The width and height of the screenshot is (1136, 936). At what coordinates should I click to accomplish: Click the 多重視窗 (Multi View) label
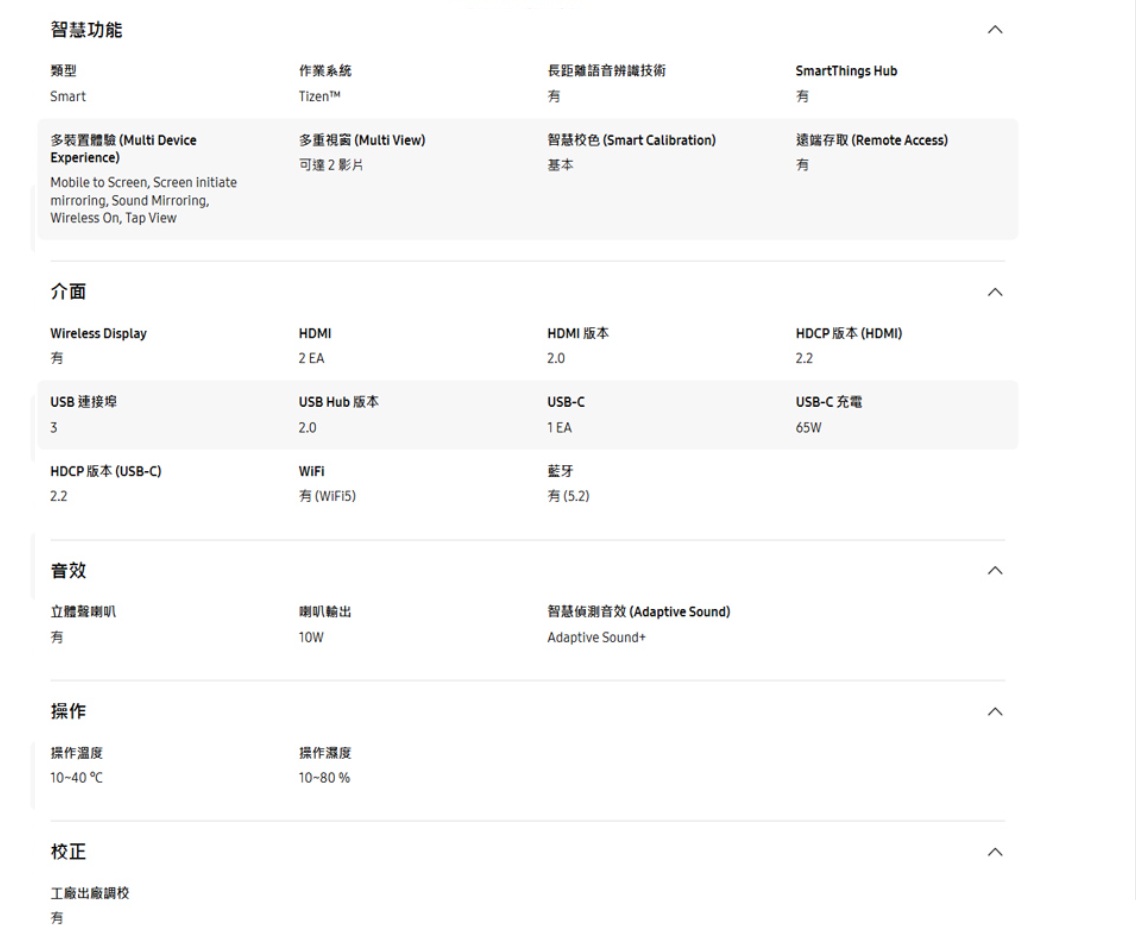click(x=355, y=141)
